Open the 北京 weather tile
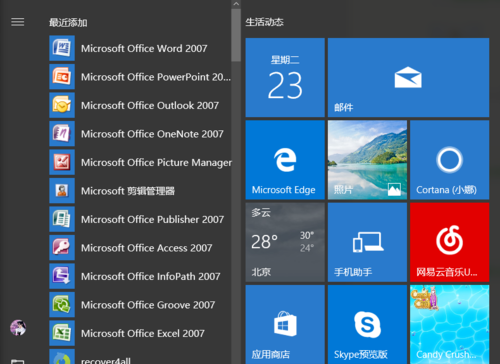The height and width of the screenshot is (364, 500). [x=285, y=242]
